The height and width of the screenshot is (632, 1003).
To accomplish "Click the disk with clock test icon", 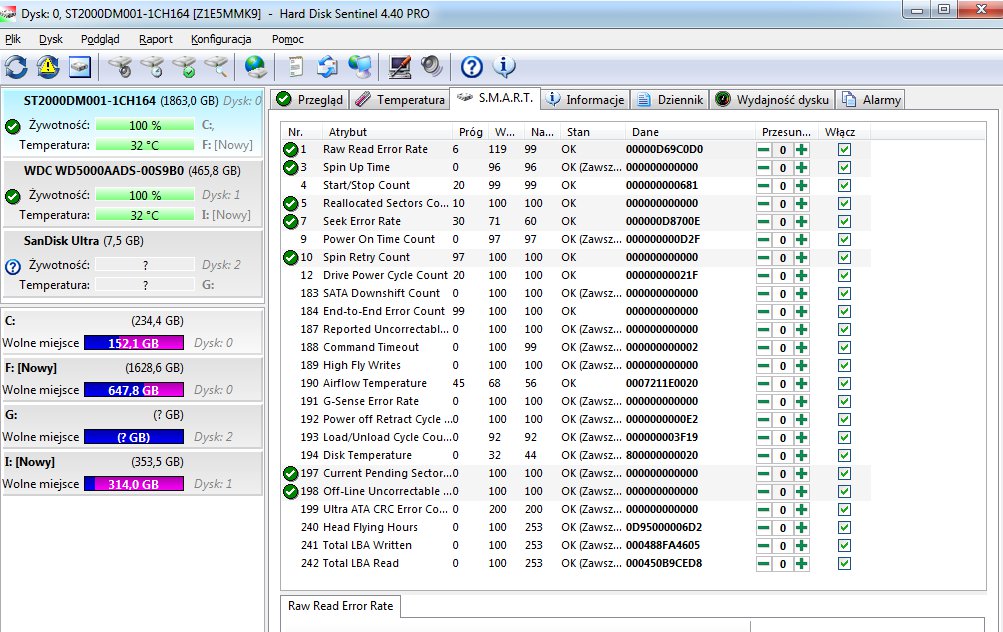I will tap(152, 67).
